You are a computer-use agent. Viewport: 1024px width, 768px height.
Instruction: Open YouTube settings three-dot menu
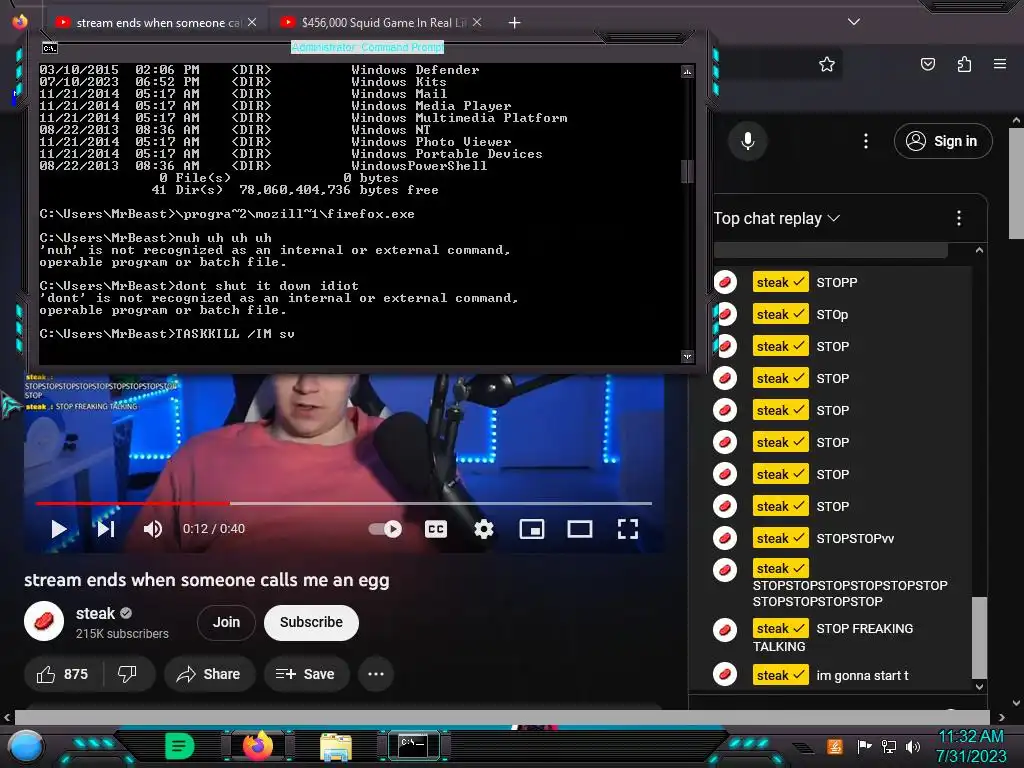click(x=866, y=141)
